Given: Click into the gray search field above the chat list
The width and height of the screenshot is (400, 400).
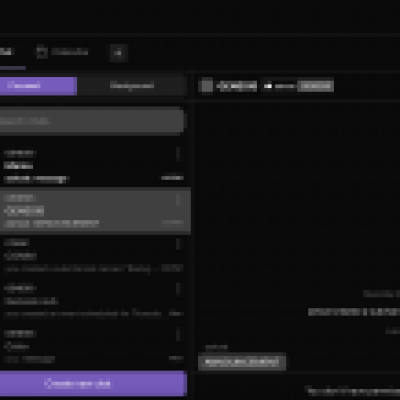Looking at the screenshot, I should pyautogui.click(x=92, y=121).
